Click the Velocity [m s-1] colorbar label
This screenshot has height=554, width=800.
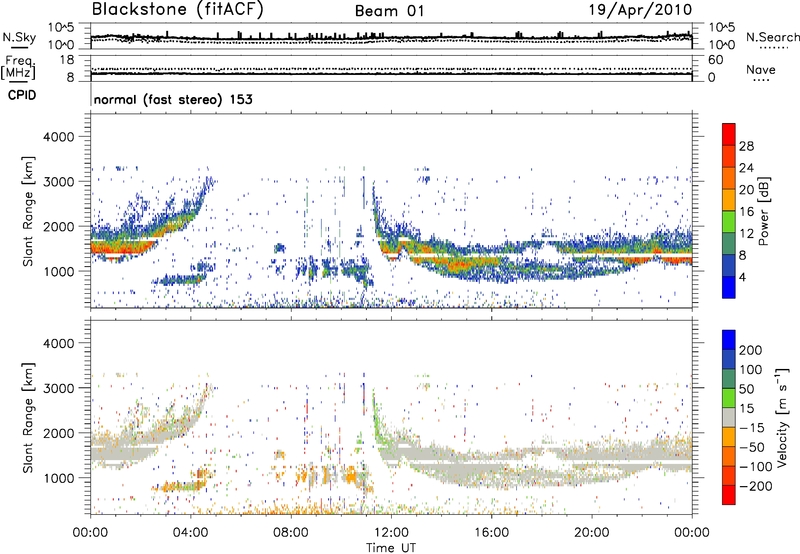pos(782,418)
